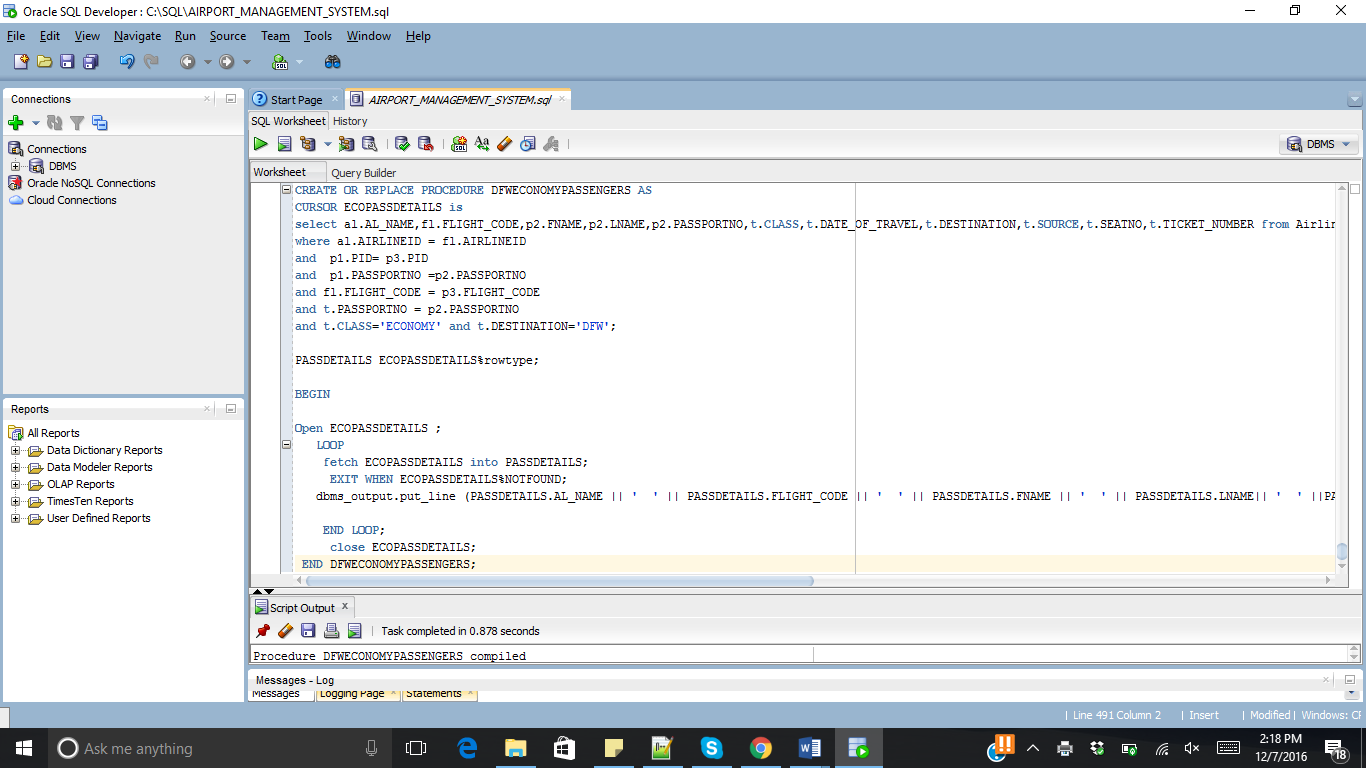This screenshot has width=1366, height=768.
Task: Select the Script Output tab
Action: (x=302, y=608)
